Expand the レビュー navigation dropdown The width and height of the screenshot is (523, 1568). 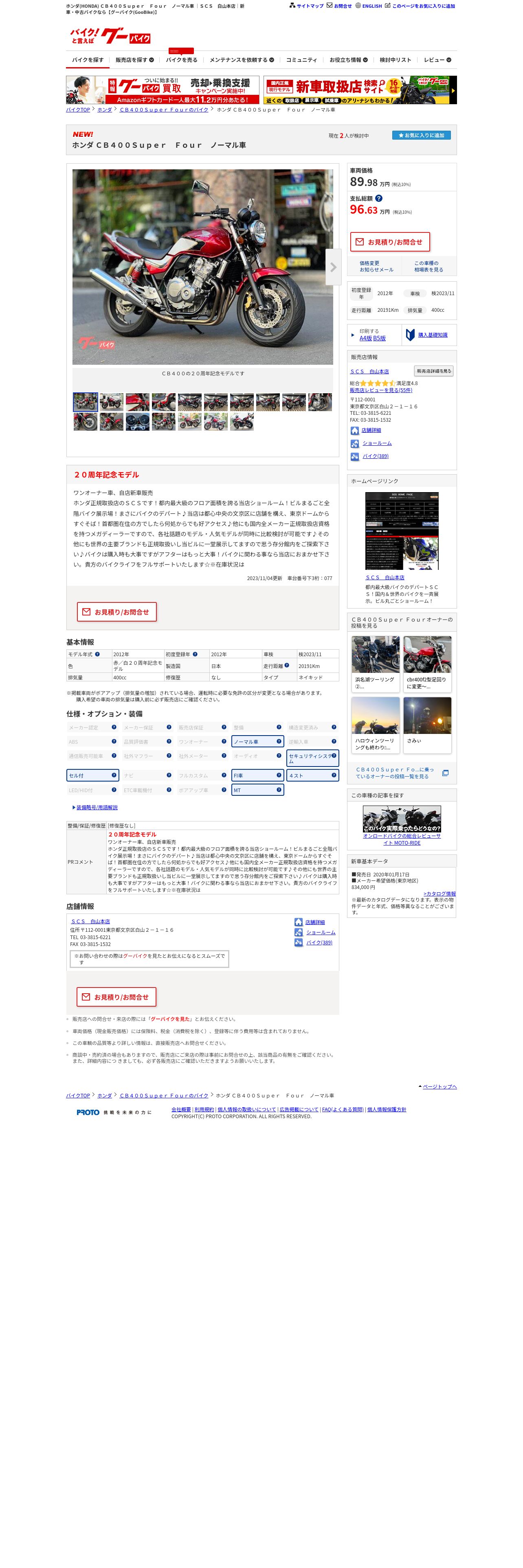(x=437, y=60)
